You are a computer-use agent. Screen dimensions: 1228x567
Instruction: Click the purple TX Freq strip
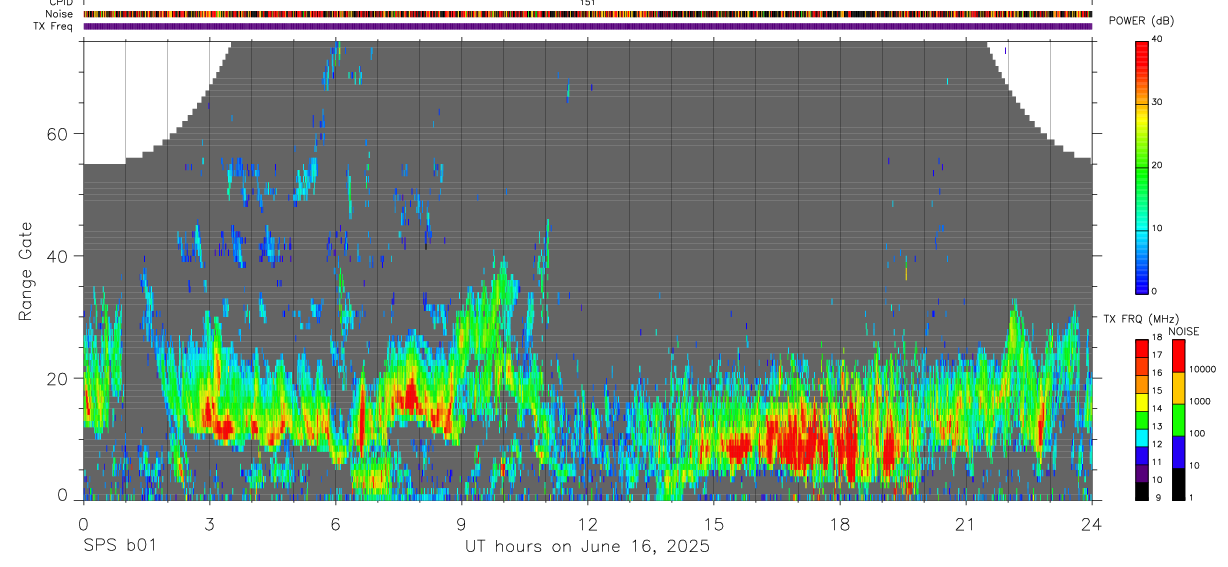tap(587, 26)
